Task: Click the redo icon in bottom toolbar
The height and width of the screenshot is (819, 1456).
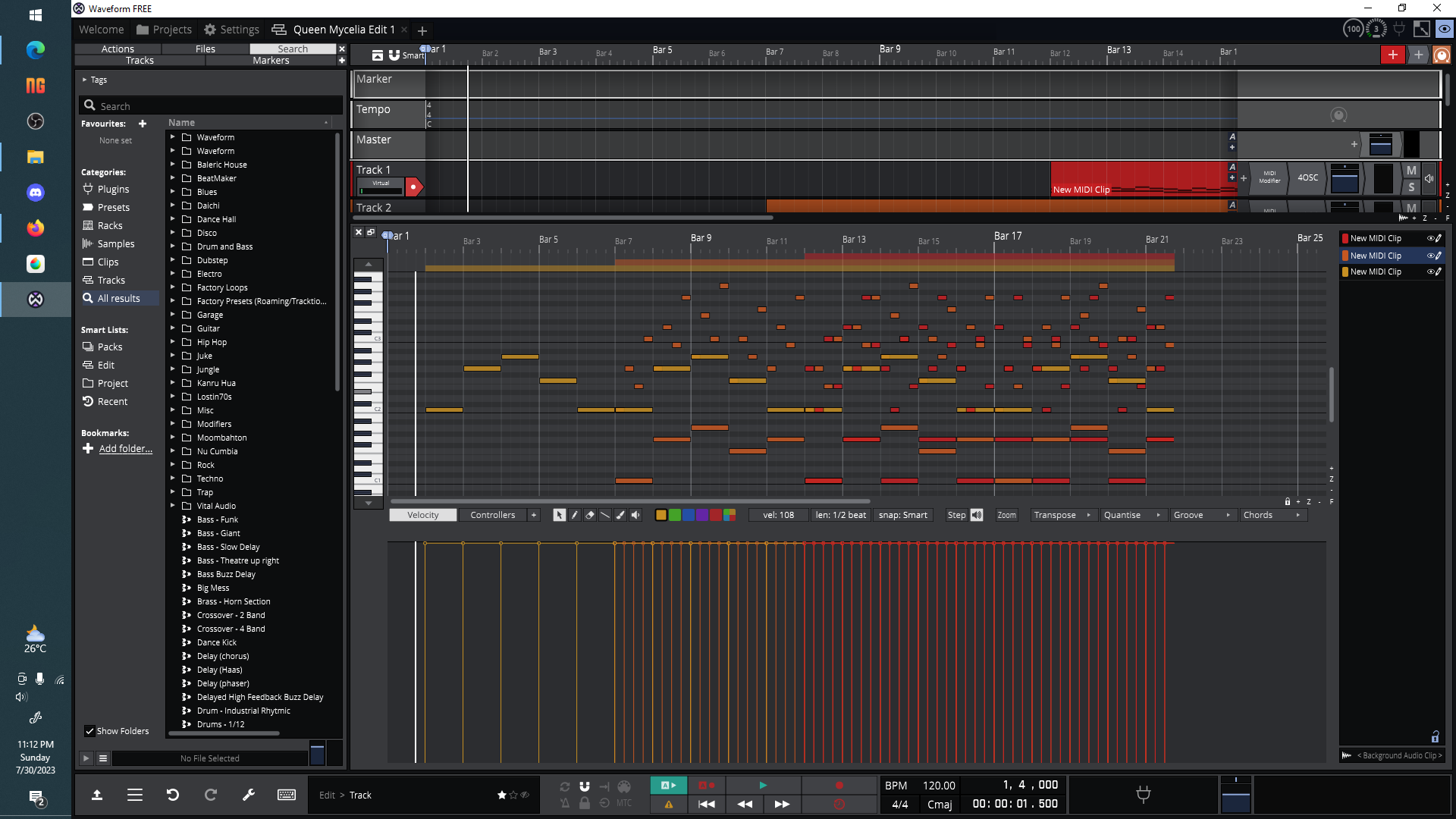Action: point(211,795)
